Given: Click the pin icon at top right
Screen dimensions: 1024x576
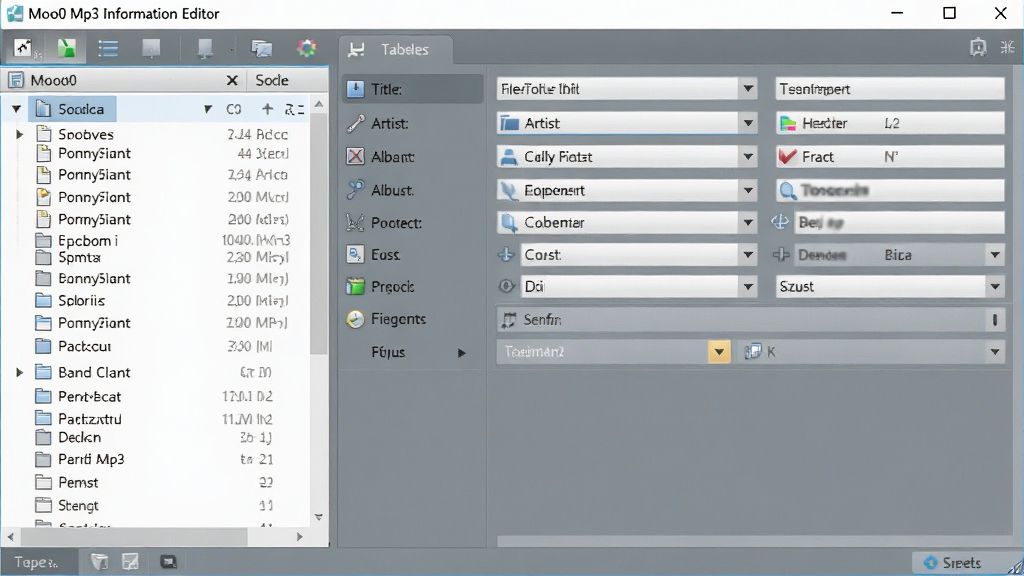Looking at the screenshot, I should click(x=978, y=47).
